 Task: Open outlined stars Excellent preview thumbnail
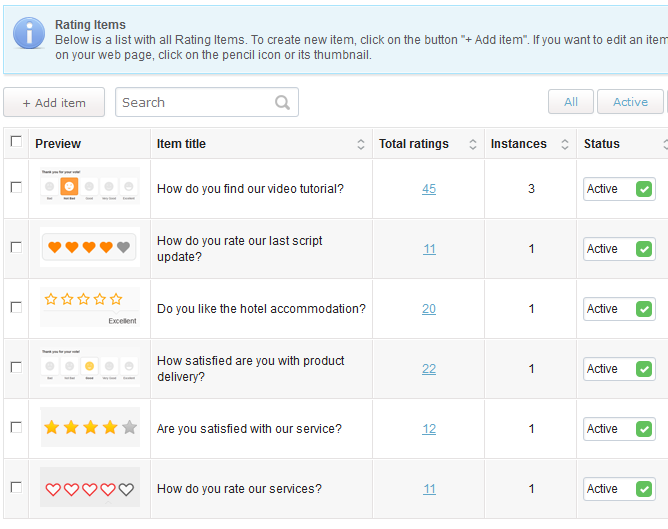click(90, 307)
